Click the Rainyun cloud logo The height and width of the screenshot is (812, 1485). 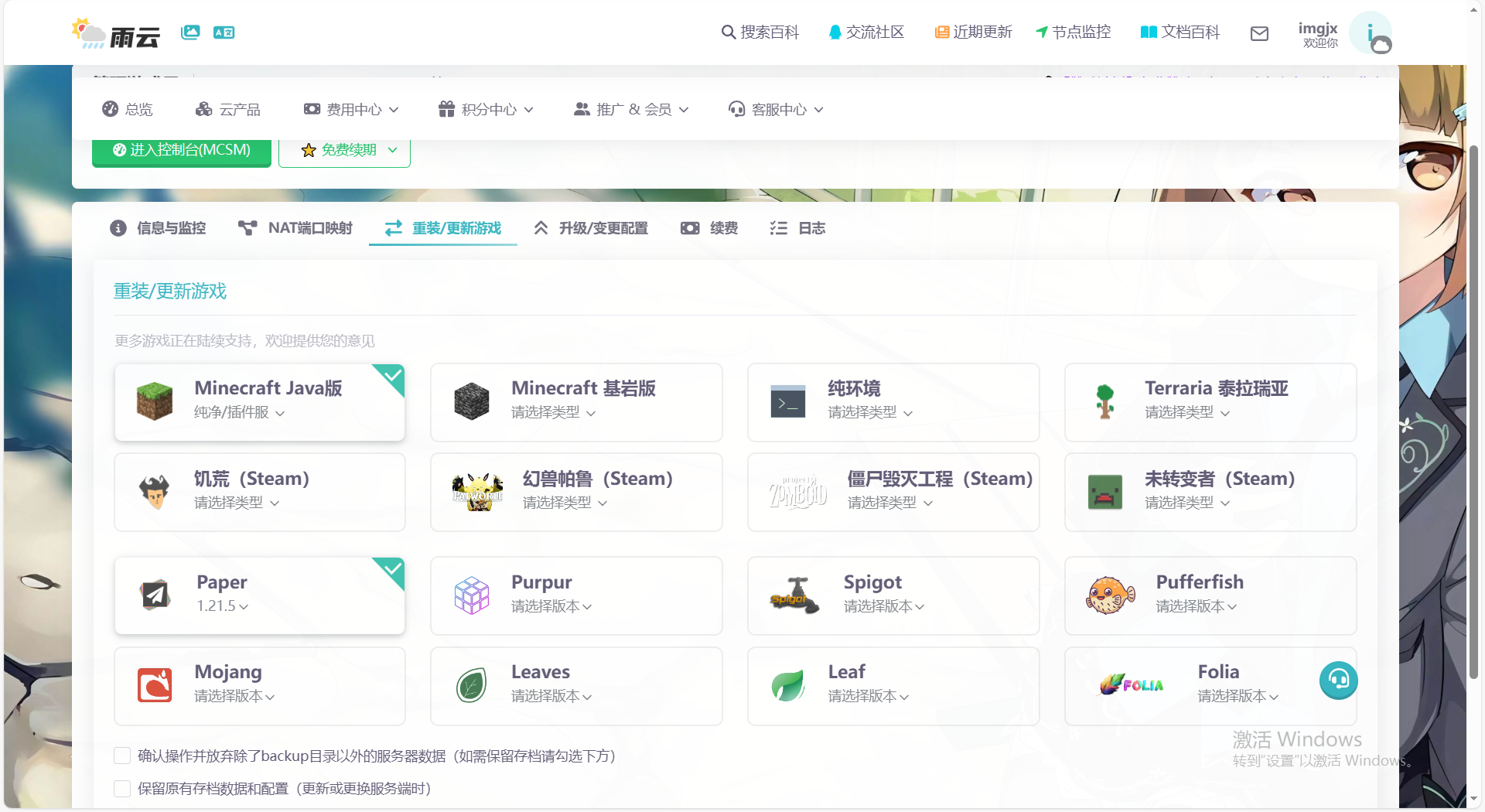pos(116,33)
